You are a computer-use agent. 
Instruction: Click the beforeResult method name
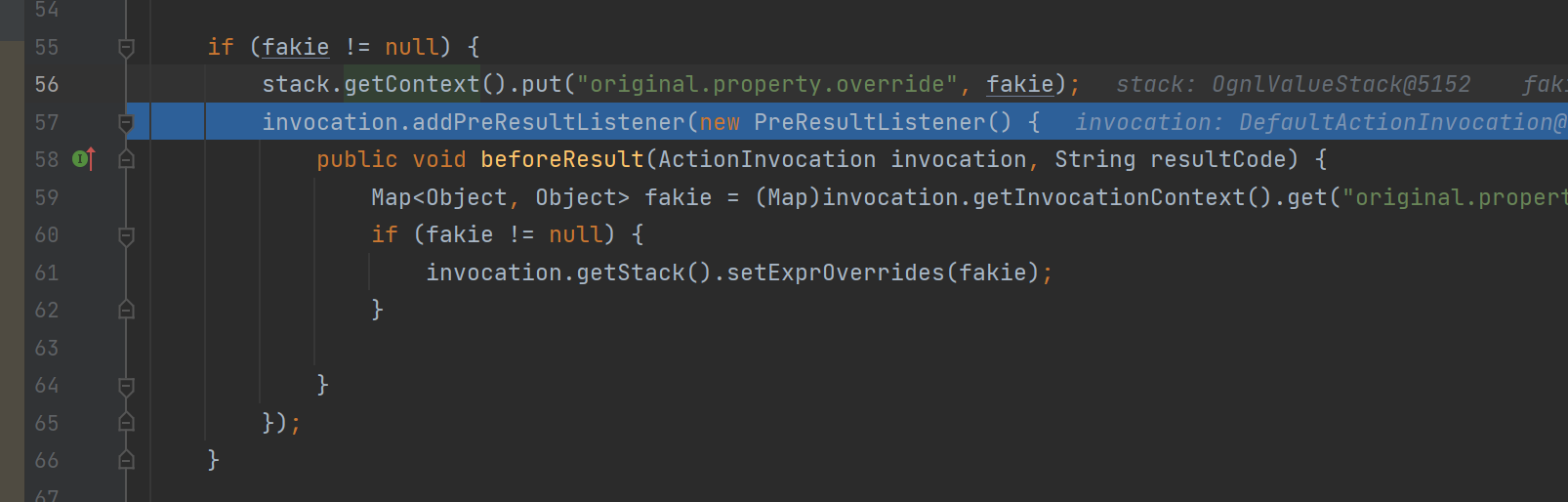click(x=562, y=159)
